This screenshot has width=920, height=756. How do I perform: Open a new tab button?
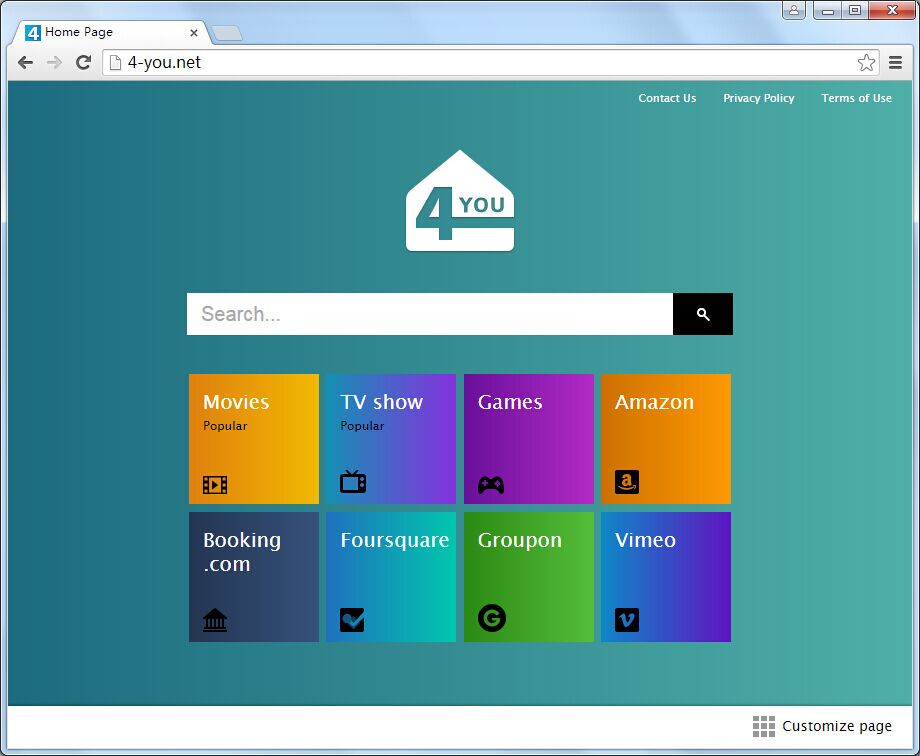(227, 33)
